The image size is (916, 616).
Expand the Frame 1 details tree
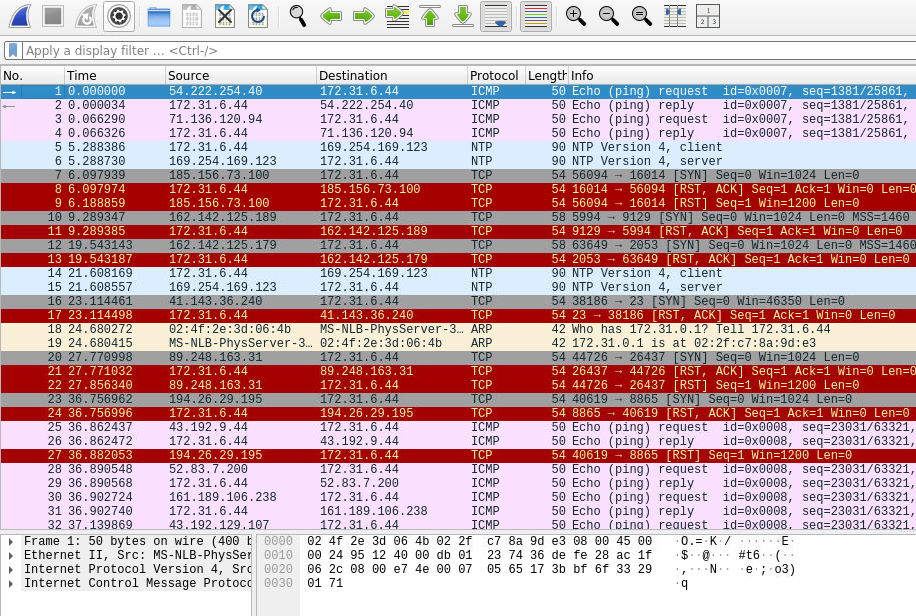(x=11, y=541)
